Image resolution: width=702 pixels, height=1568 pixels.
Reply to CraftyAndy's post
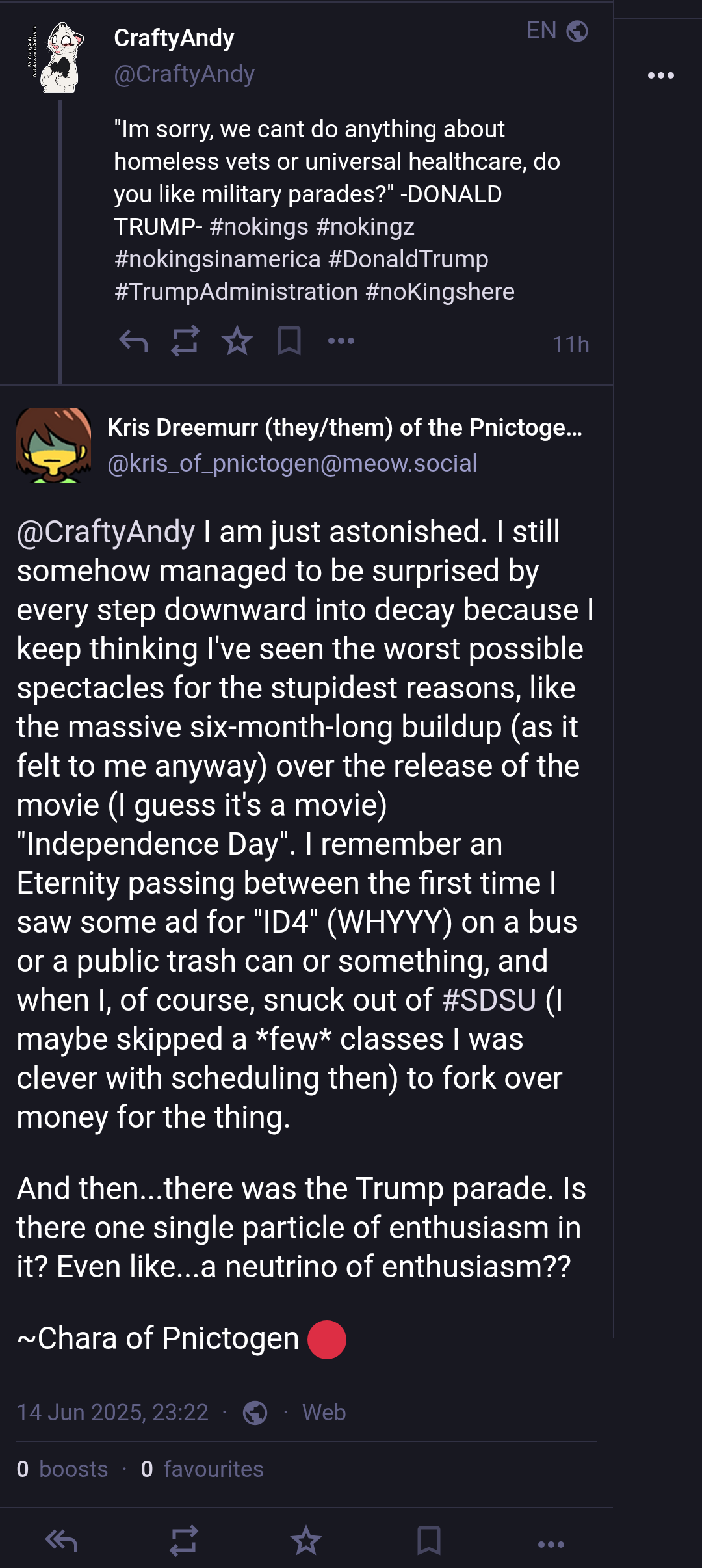(x=134, y=341)
